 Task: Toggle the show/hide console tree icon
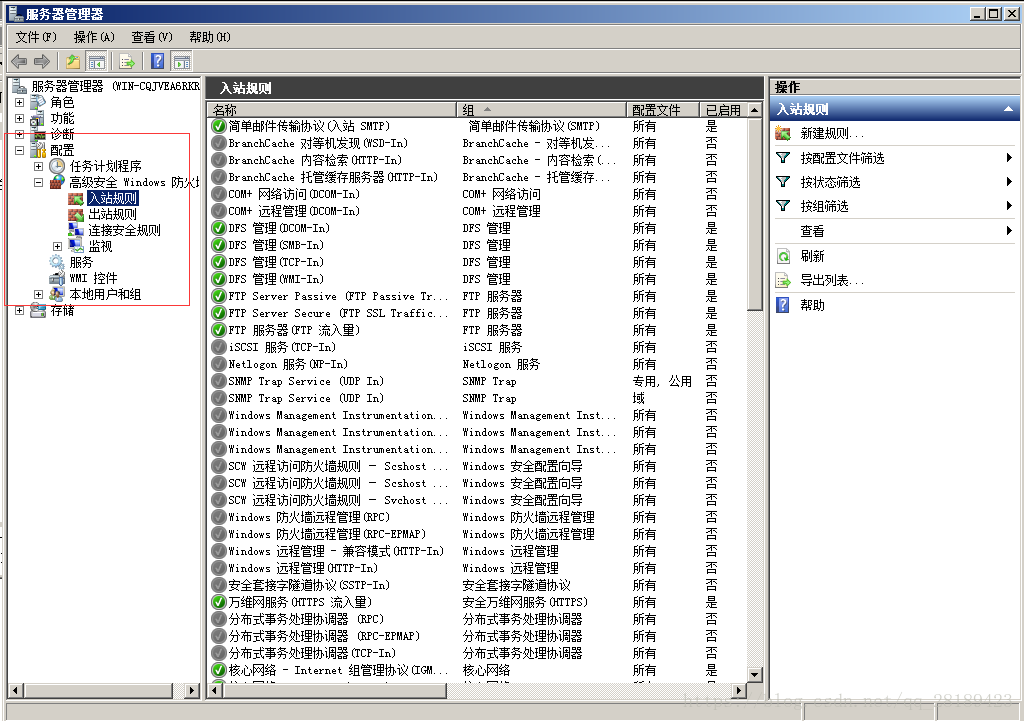[97, 61]
